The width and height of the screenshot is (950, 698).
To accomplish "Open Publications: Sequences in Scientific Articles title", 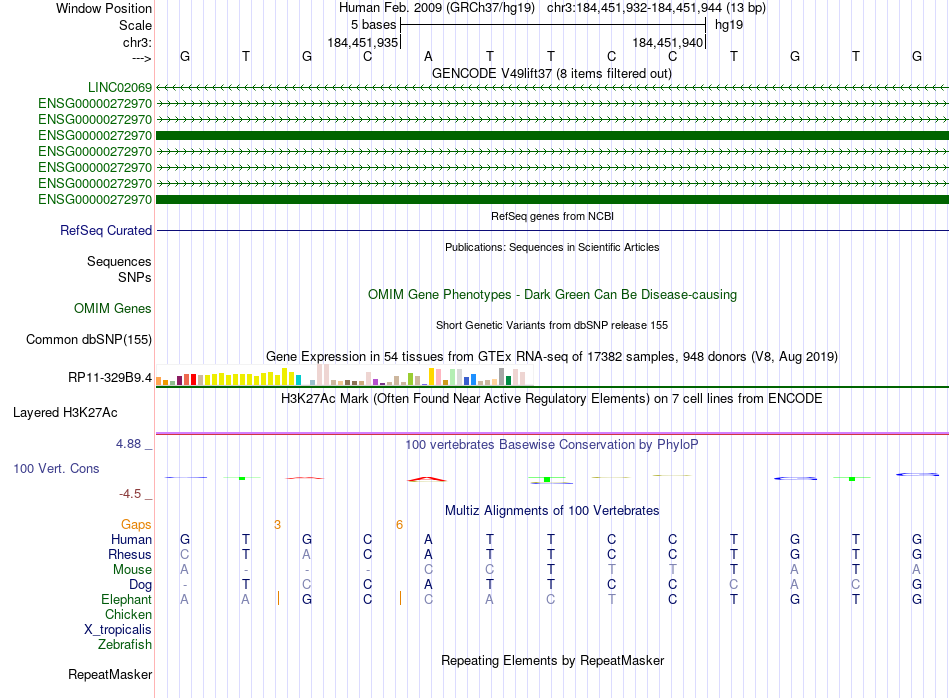I will [x=552, y=247].
